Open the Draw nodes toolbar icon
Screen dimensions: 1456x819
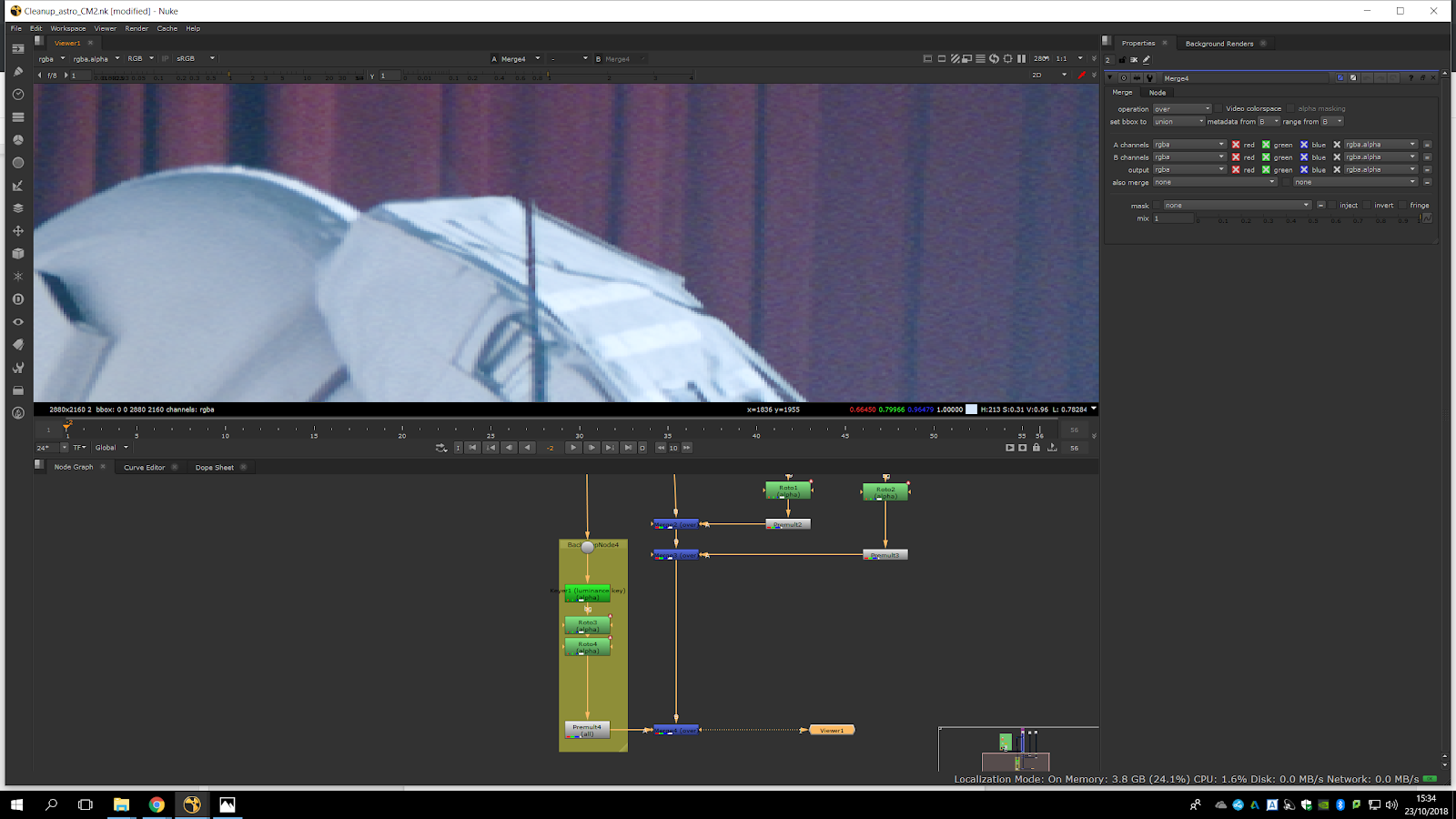(17, 72)
